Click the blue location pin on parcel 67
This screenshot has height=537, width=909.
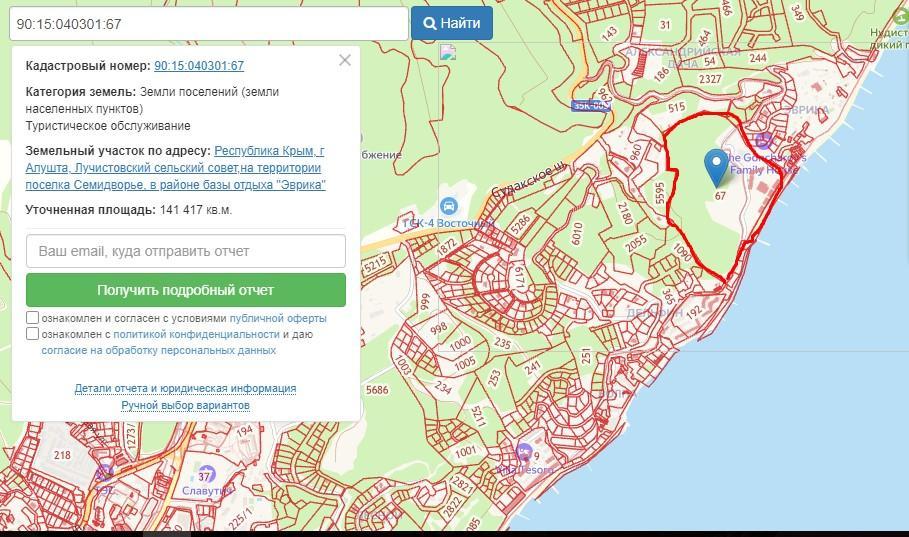click(x=716, y=166)
